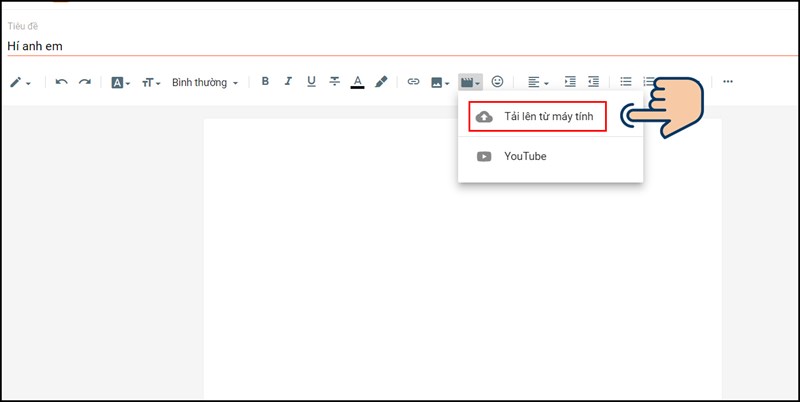Screen dimensions: 800x402
Task: Decrease indent of the paragraph
Action: pos(593,82)
